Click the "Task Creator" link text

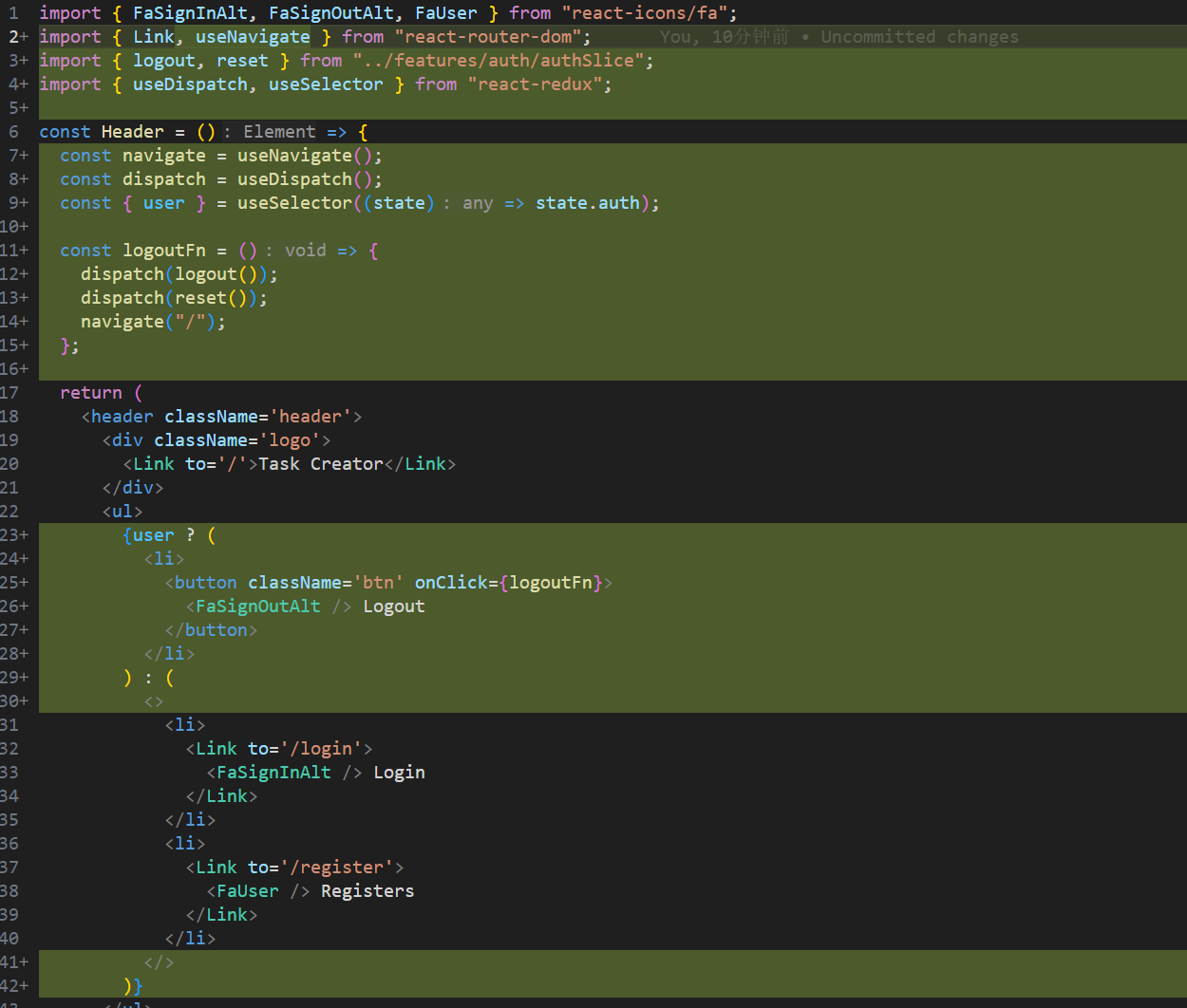click(321, 464)
